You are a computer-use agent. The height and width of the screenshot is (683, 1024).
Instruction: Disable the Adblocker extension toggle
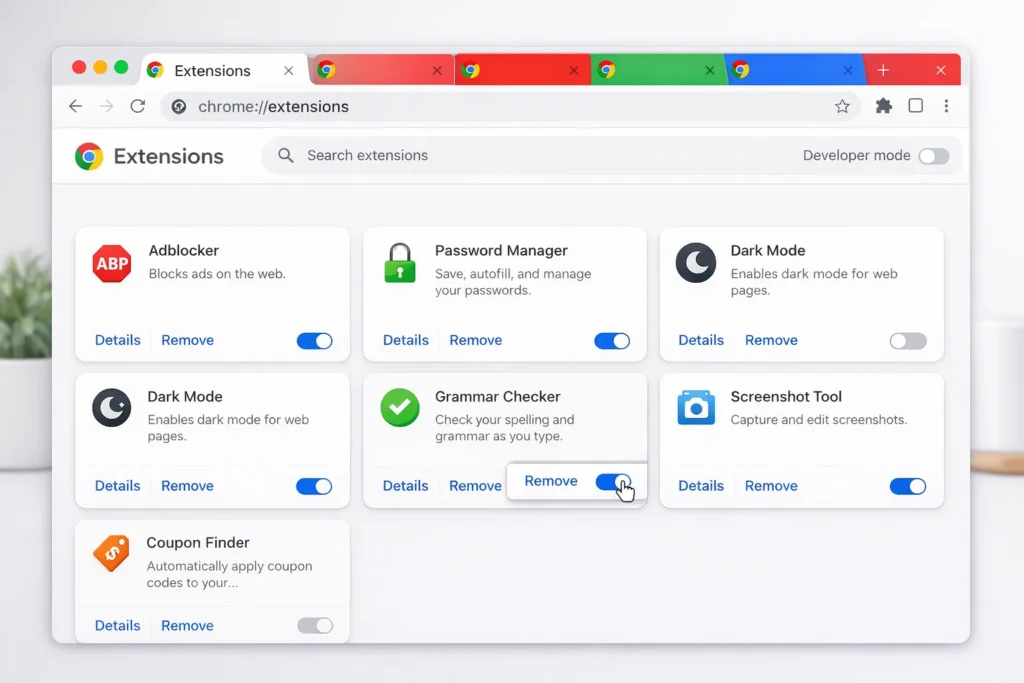(314, 341)
